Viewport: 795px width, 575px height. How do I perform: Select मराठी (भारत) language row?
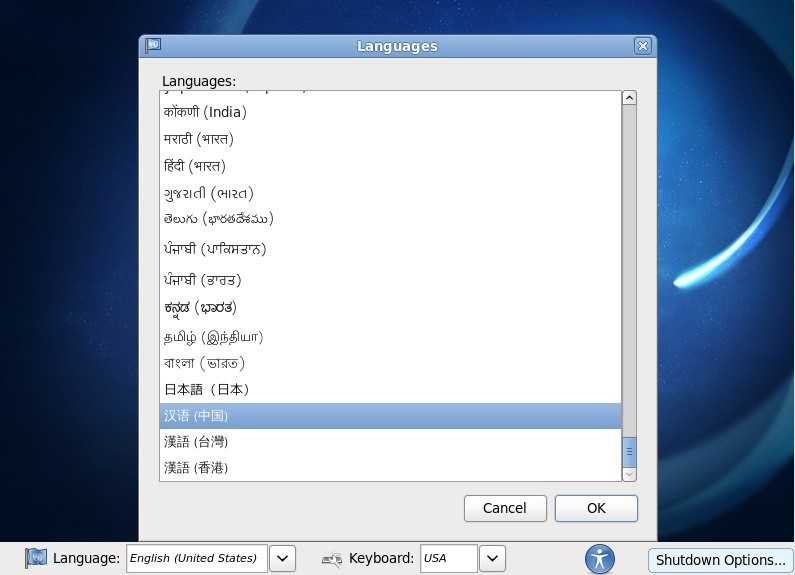click(x=390, y=139)
